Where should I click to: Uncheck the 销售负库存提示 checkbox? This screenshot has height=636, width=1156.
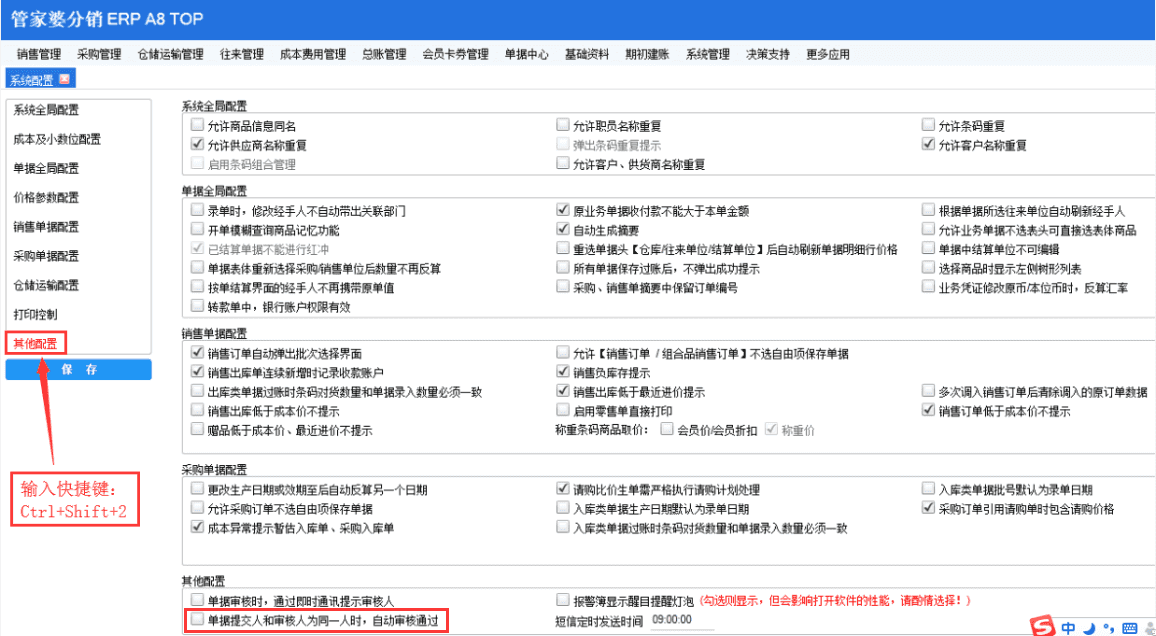coord(563,371)
